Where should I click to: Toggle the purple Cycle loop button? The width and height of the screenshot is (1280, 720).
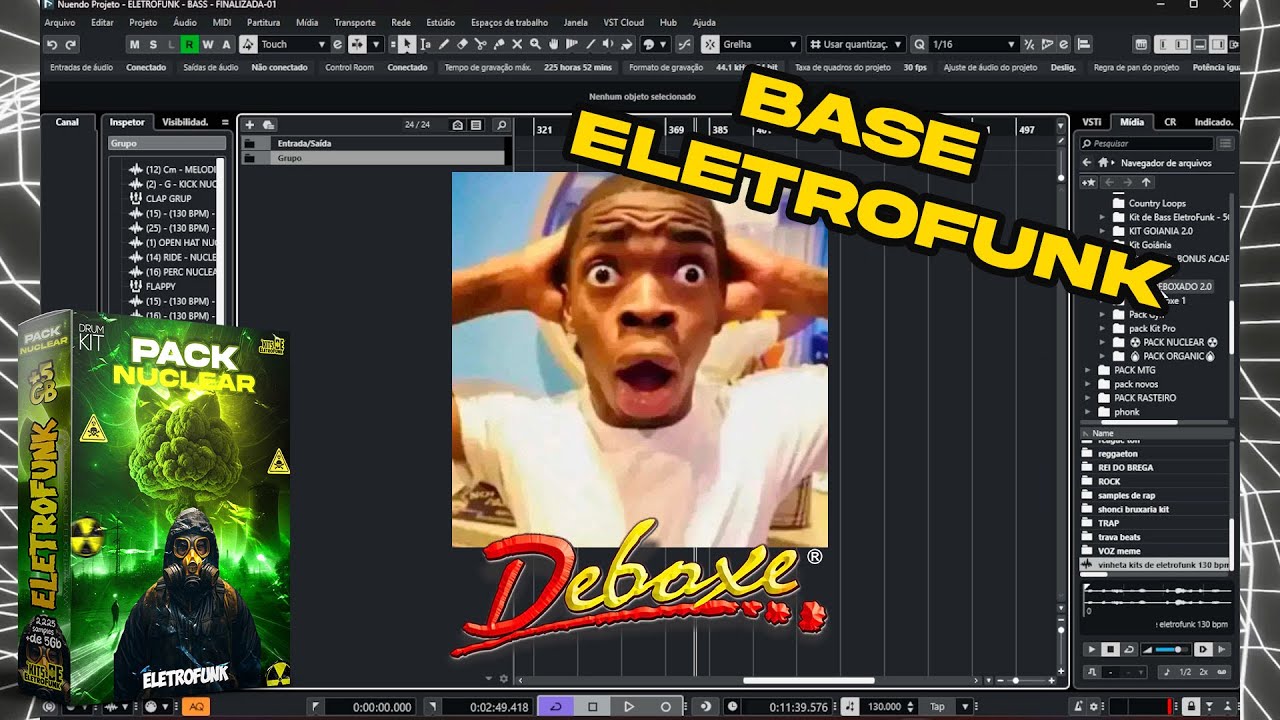click(x=556, y=707)
